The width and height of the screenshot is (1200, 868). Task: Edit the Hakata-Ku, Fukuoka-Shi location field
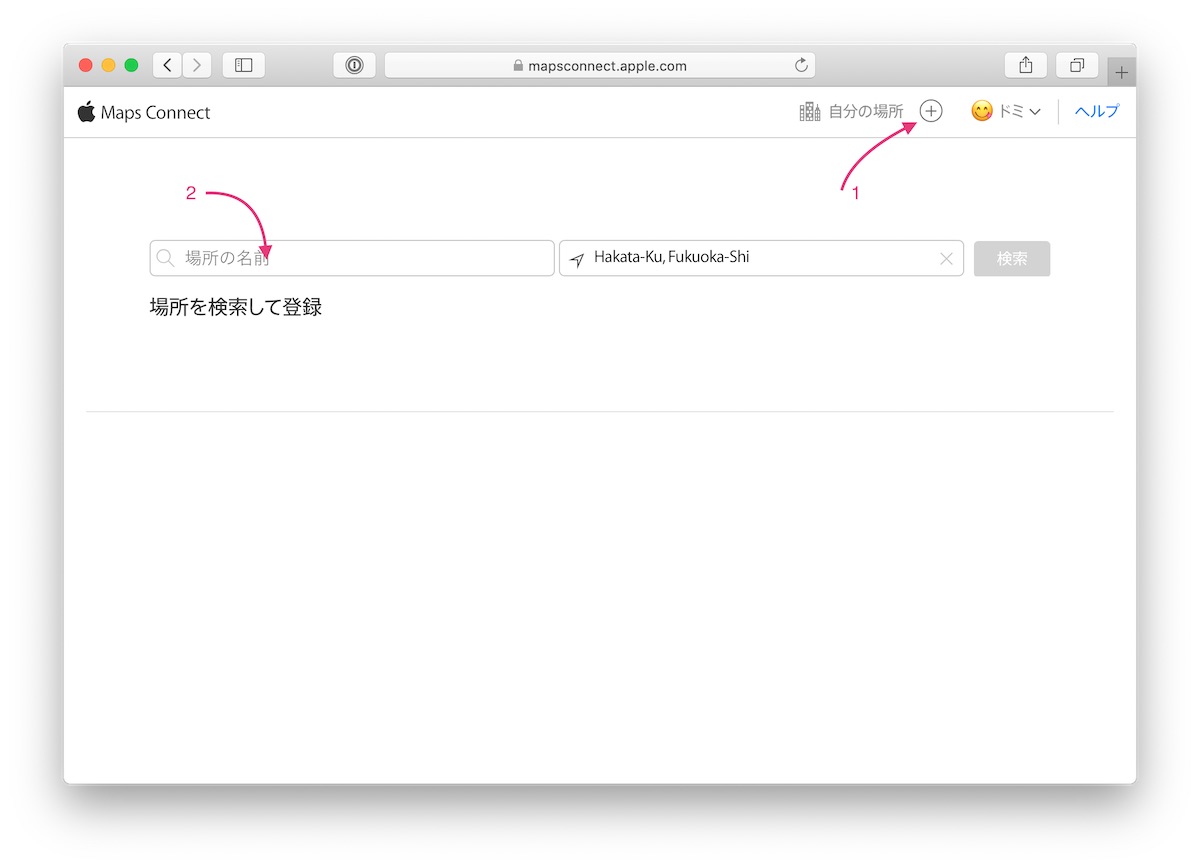pos(762,258)
